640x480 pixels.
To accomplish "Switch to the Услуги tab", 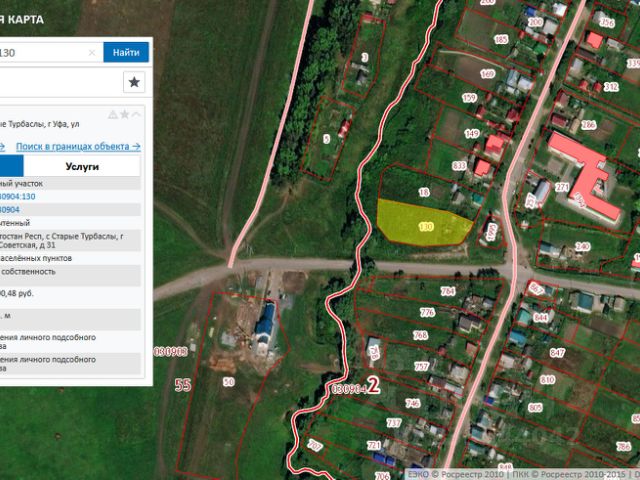I will point(81,167).
